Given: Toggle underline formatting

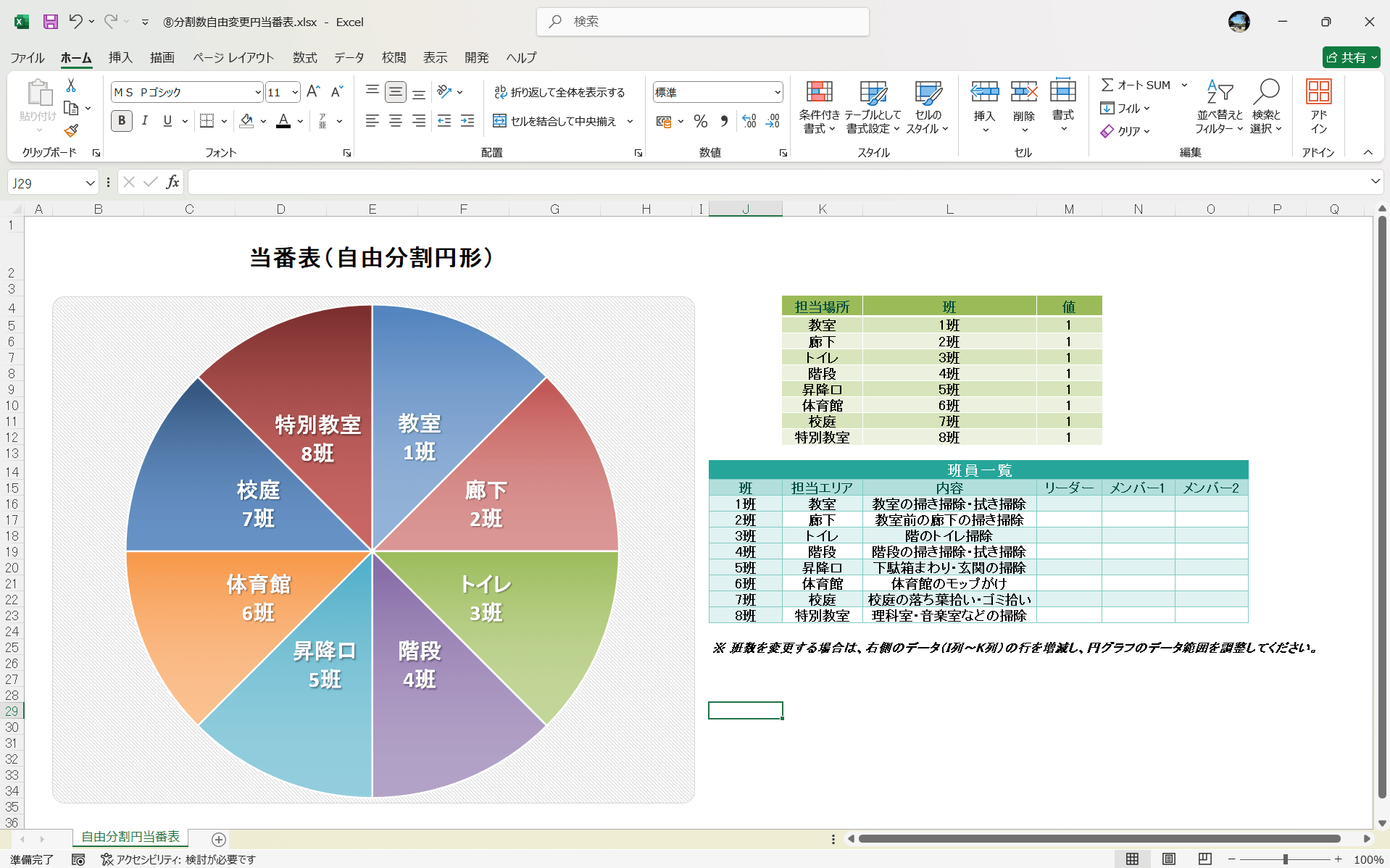Looking at the screenshot, I should pos(167,121).
